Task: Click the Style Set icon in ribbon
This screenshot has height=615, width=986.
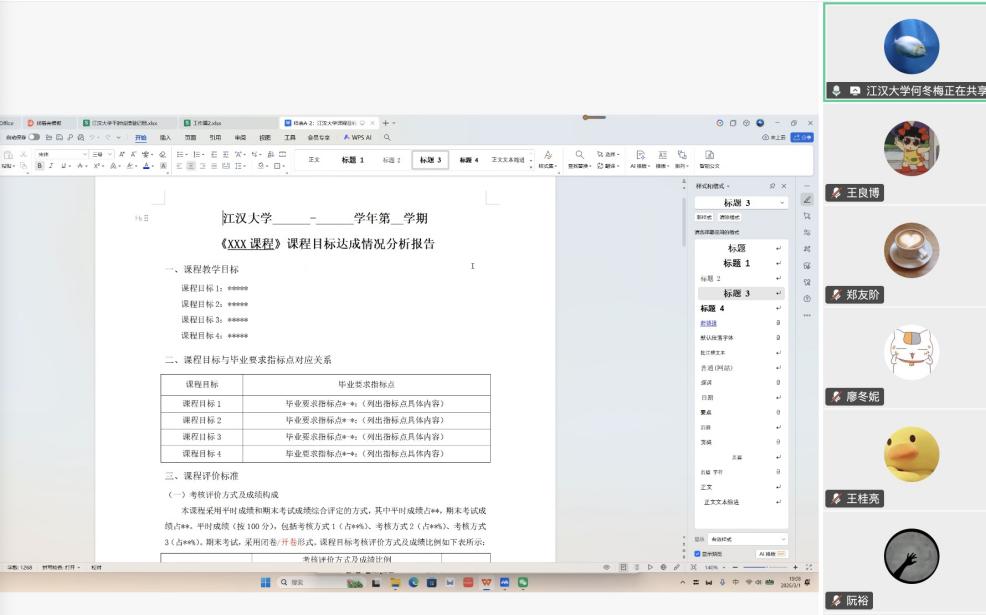Action: 547,155
